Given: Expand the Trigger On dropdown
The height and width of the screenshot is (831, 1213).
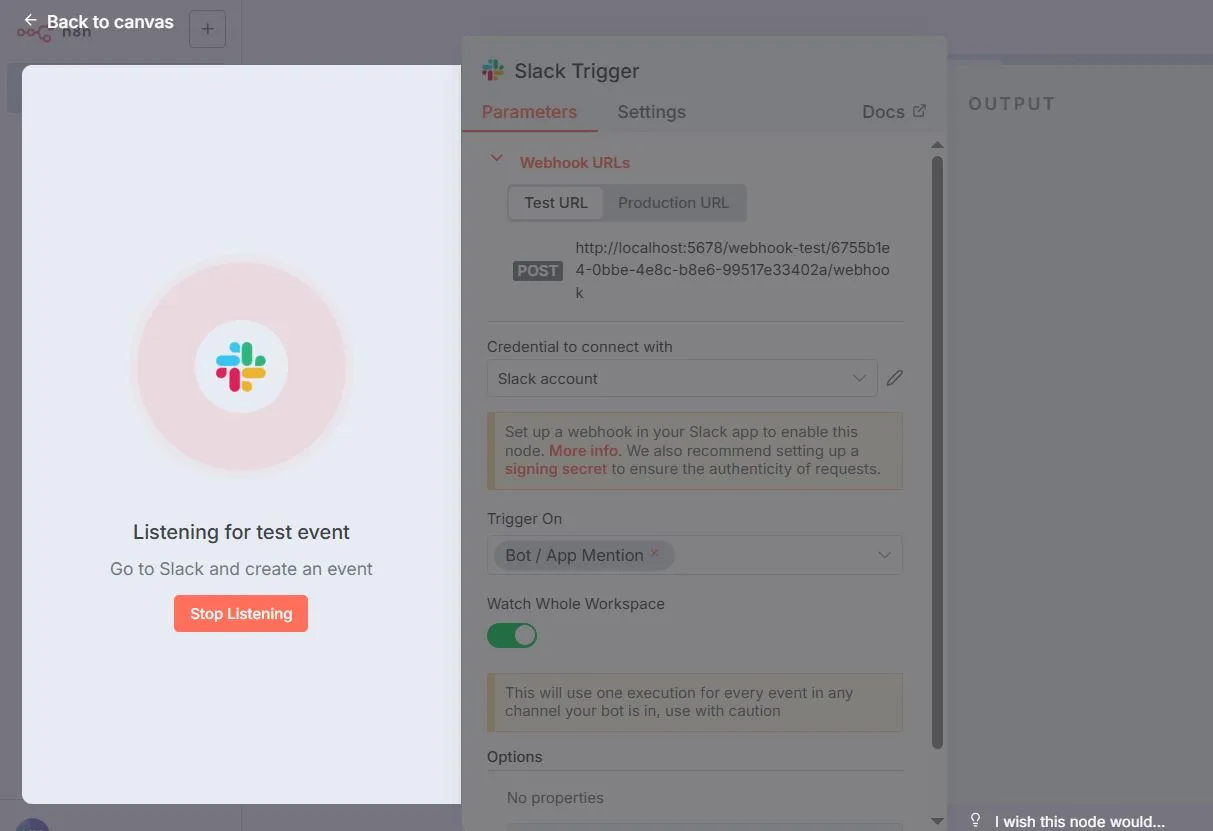Looking at the screenshot, I should 884,555.
